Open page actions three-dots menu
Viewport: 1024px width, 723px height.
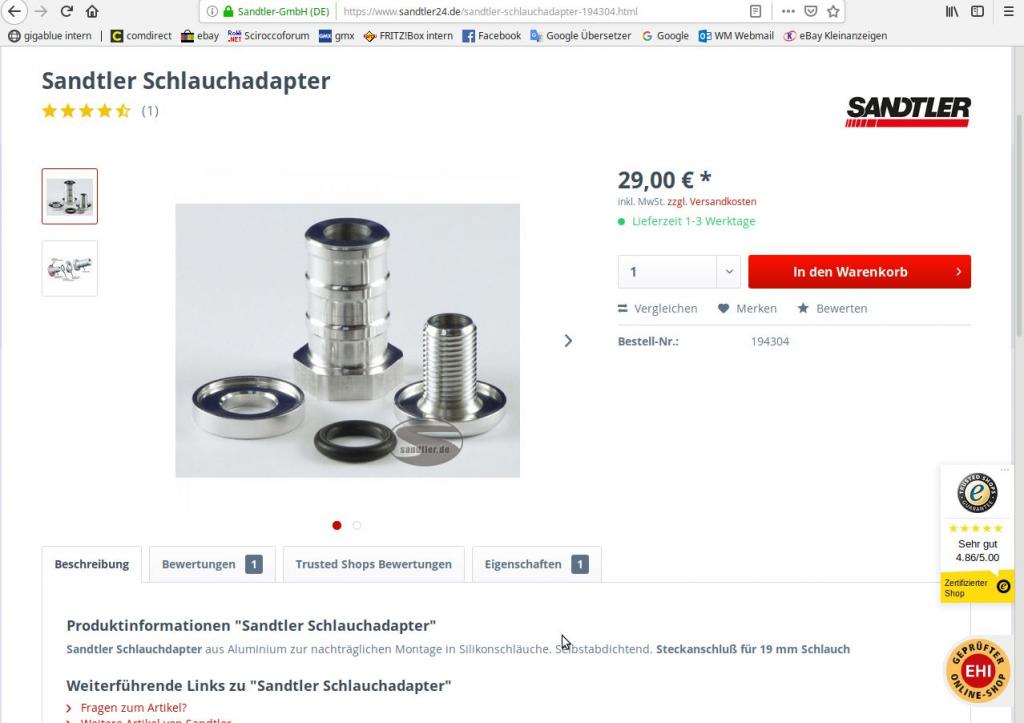(788, 11)
